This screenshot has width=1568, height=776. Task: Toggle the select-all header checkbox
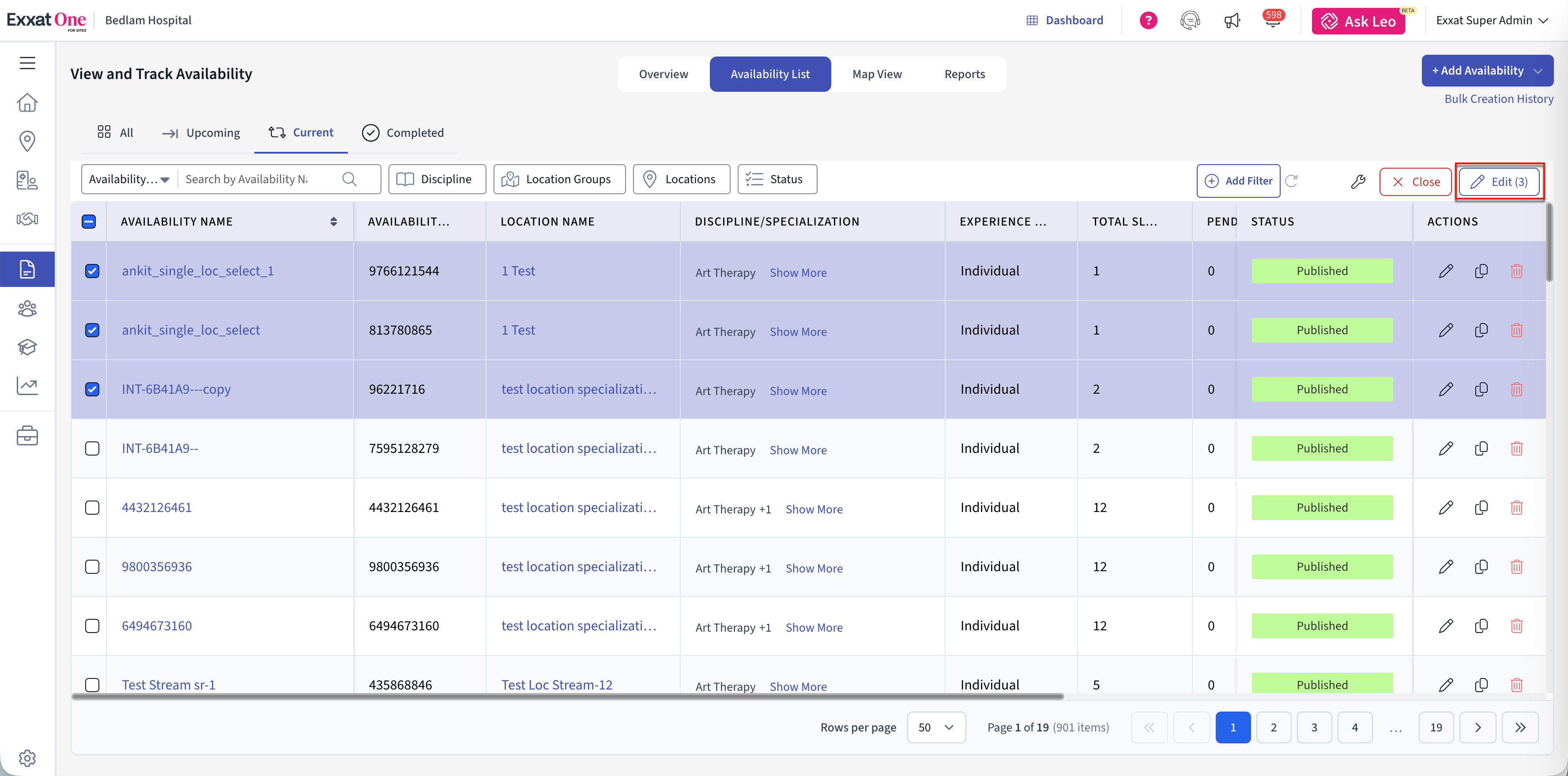(x=89, y=222)
